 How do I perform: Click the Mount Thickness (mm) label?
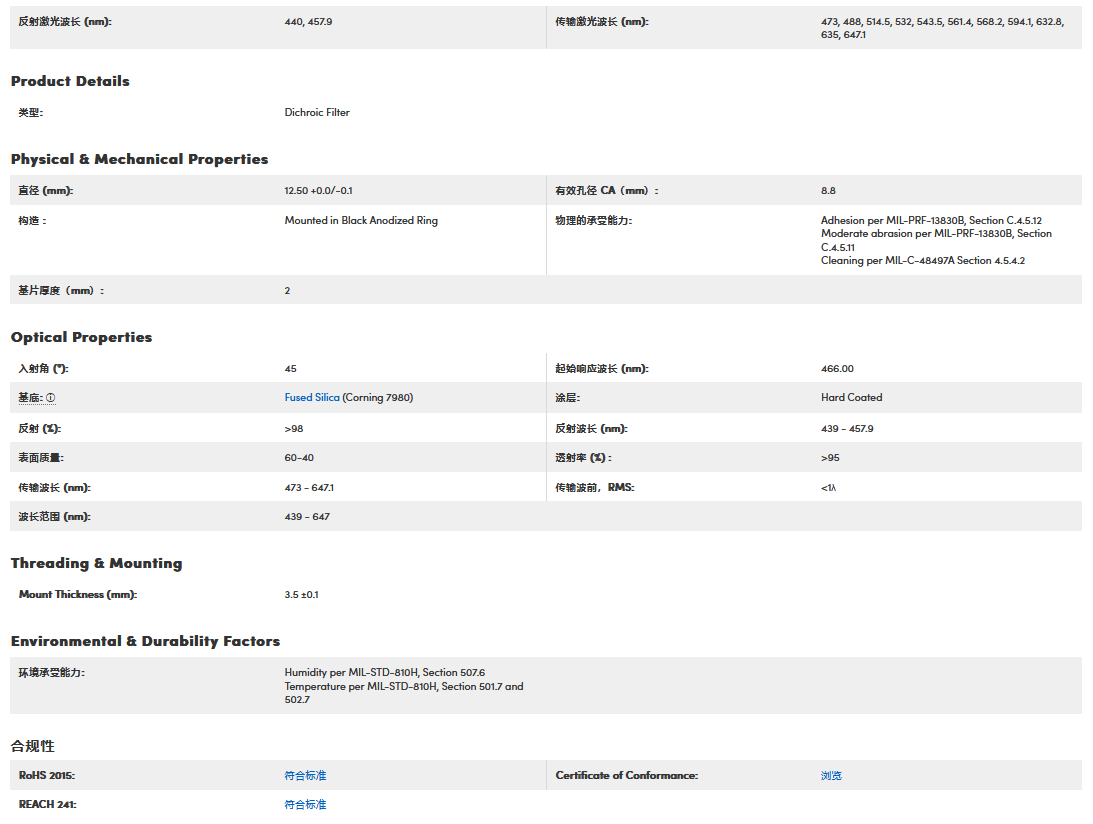pos(77,595)
